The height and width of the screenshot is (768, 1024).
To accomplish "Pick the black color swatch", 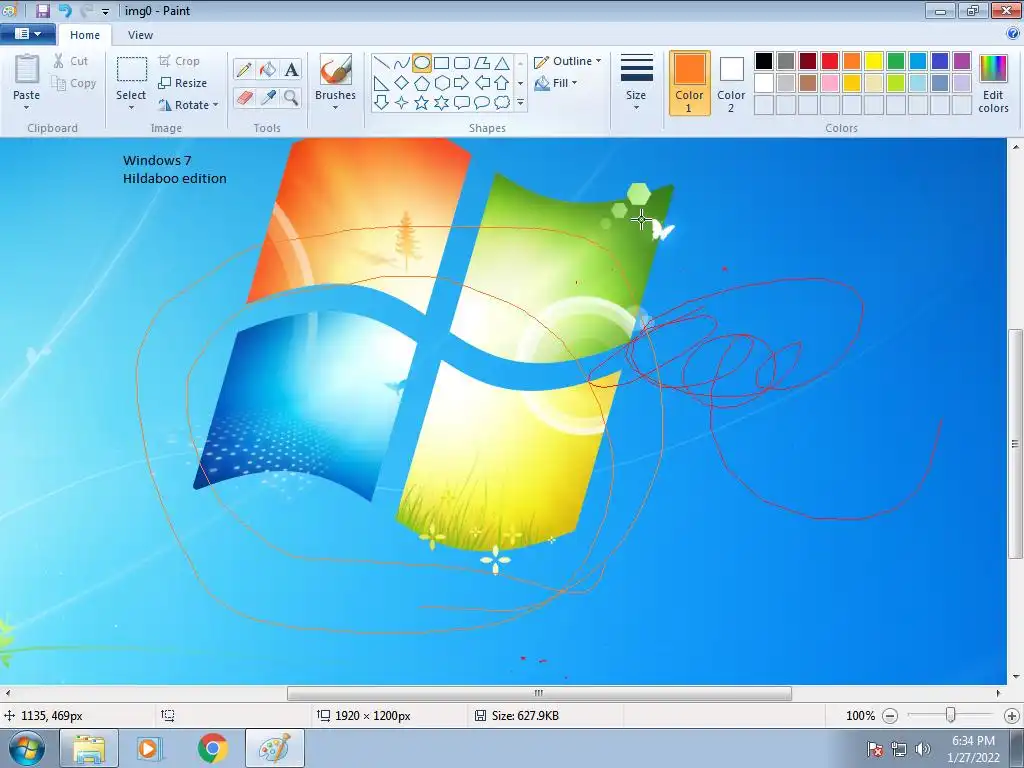I will point(763,61).
